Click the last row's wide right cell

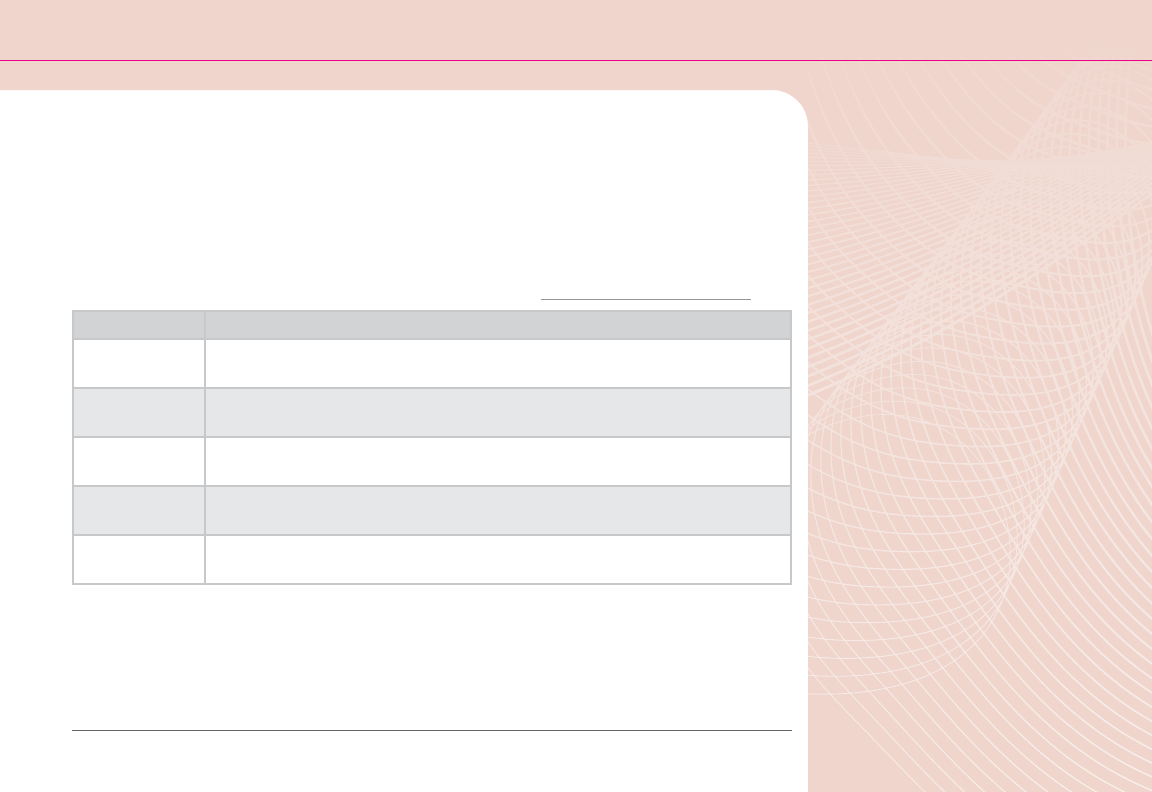pyautogui.click(x=497, y=559)
